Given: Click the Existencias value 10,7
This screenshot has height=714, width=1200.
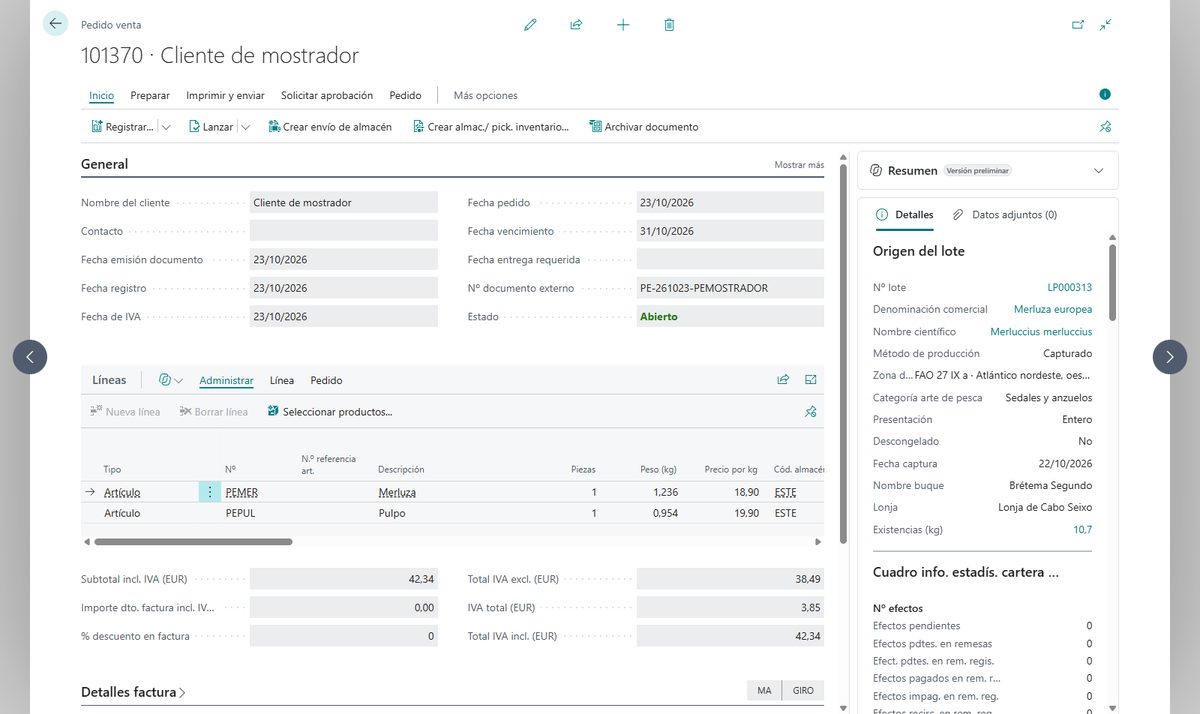Looking at the screenshot, I should click(x=1083, y=530).
